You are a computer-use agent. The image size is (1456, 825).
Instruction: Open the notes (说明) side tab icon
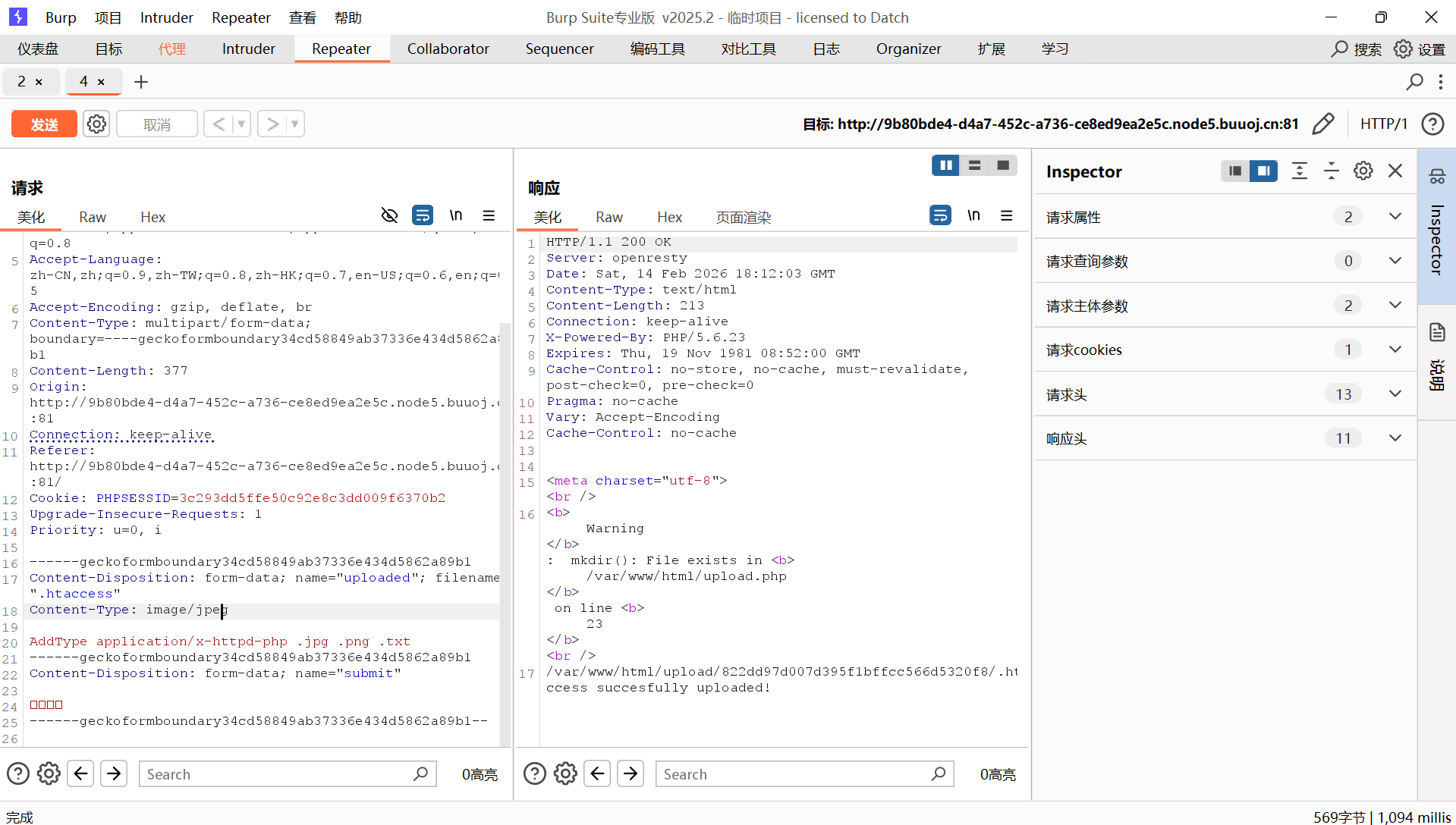[1437, 332]
